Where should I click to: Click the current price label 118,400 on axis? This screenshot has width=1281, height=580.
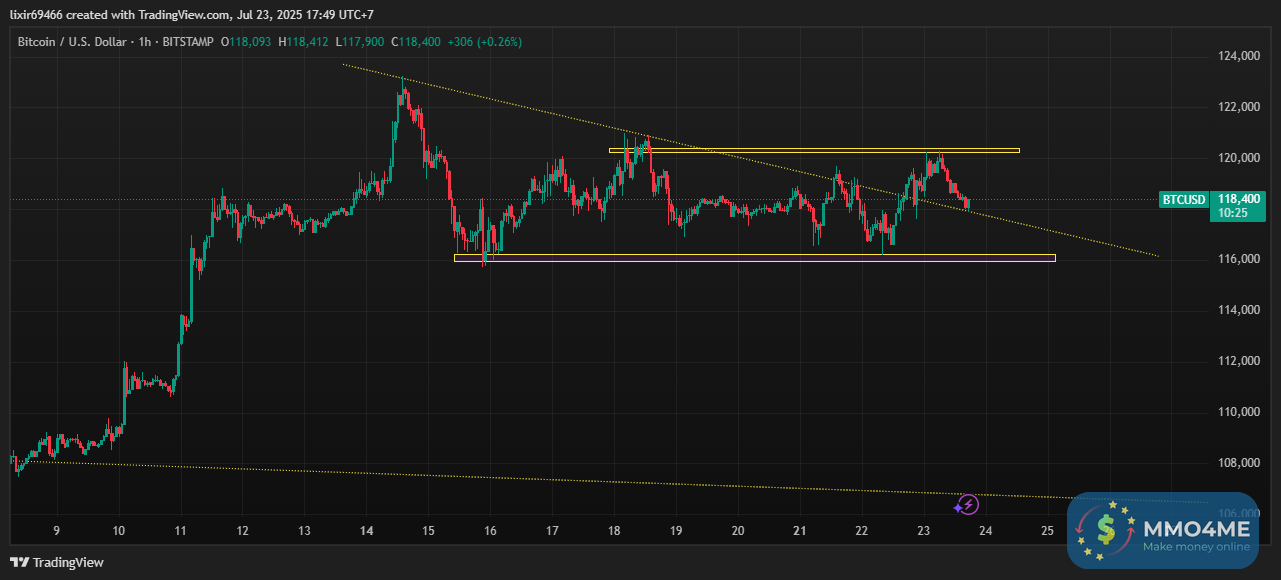[x=1240, y=199]
